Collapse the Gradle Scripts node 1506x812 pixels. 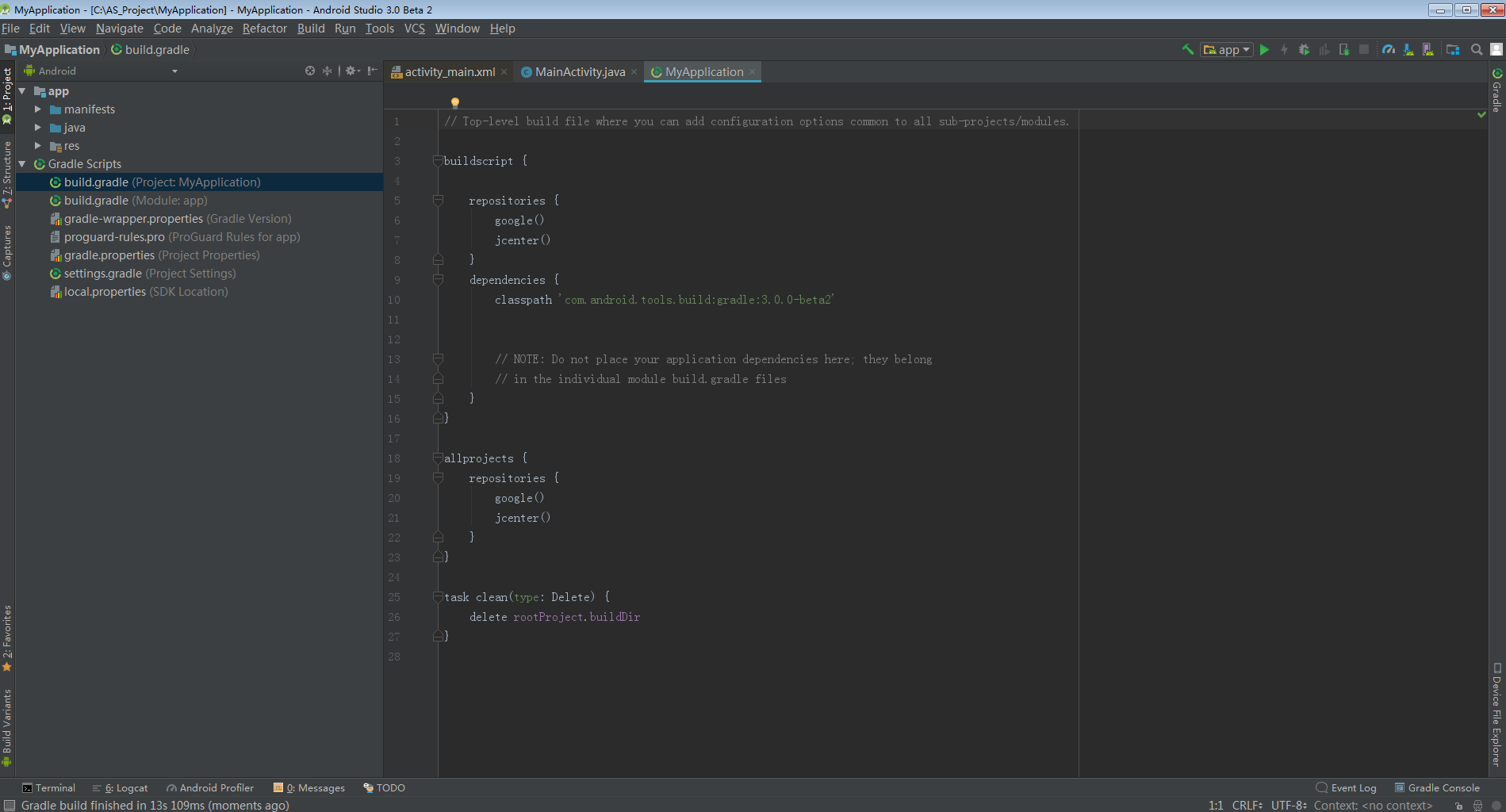click(23, 164)
